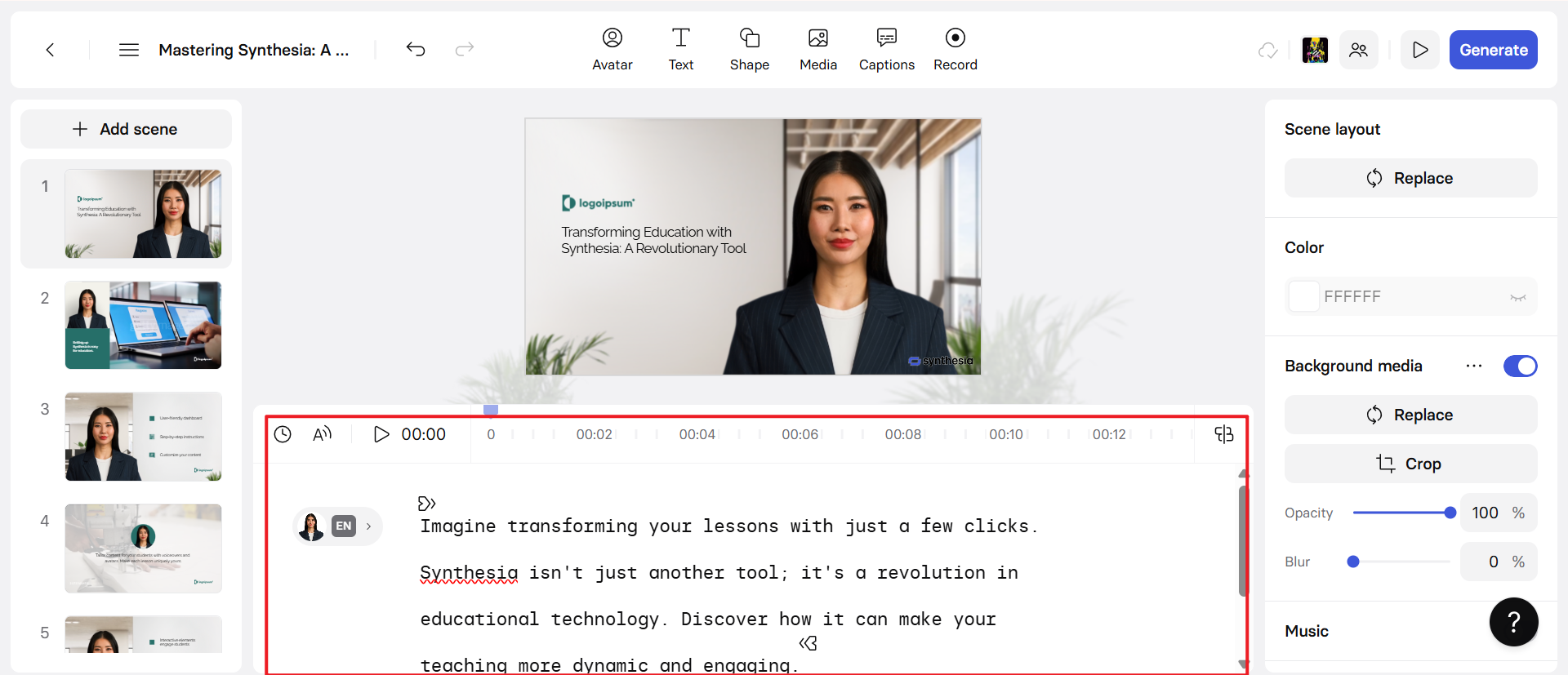Screen dimensions: 1568x675
Task: Select the Text tool
Action: pos(681,49)
